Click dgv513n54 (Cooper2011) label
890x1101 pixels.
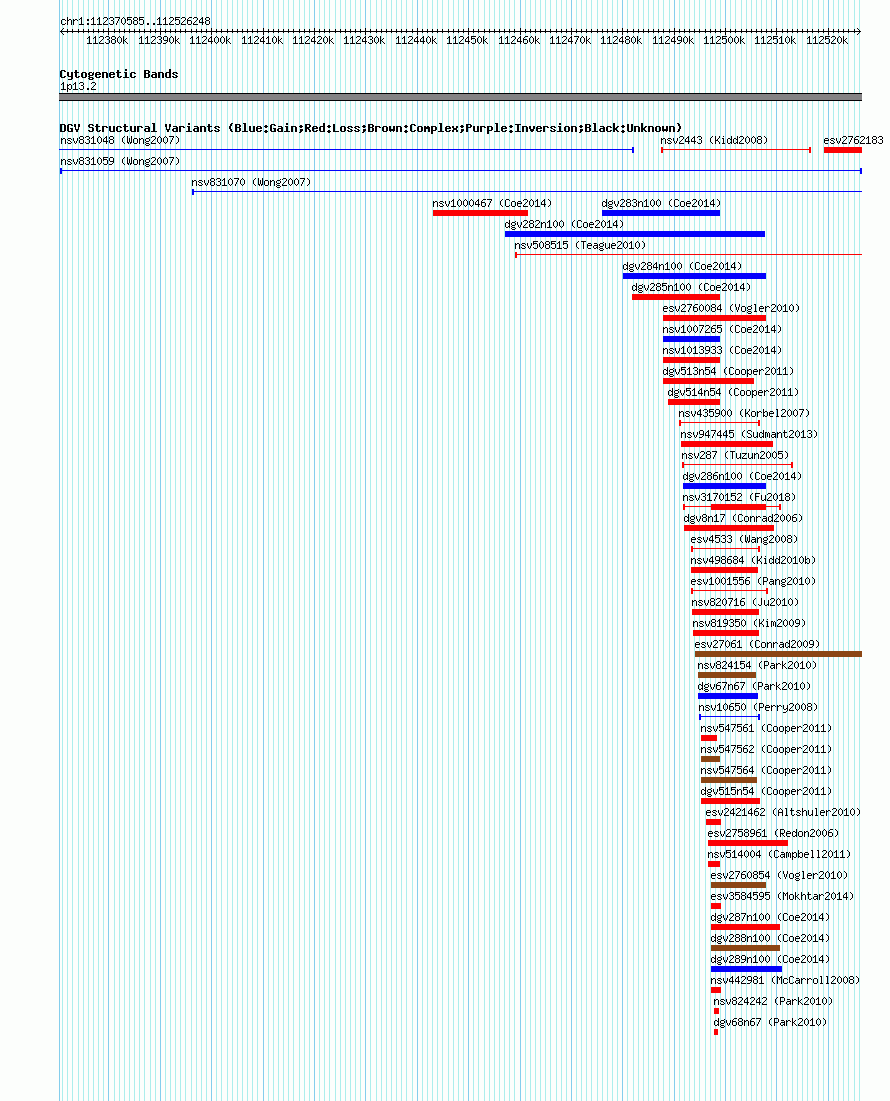pyautogui.click(x=728, y=371)
